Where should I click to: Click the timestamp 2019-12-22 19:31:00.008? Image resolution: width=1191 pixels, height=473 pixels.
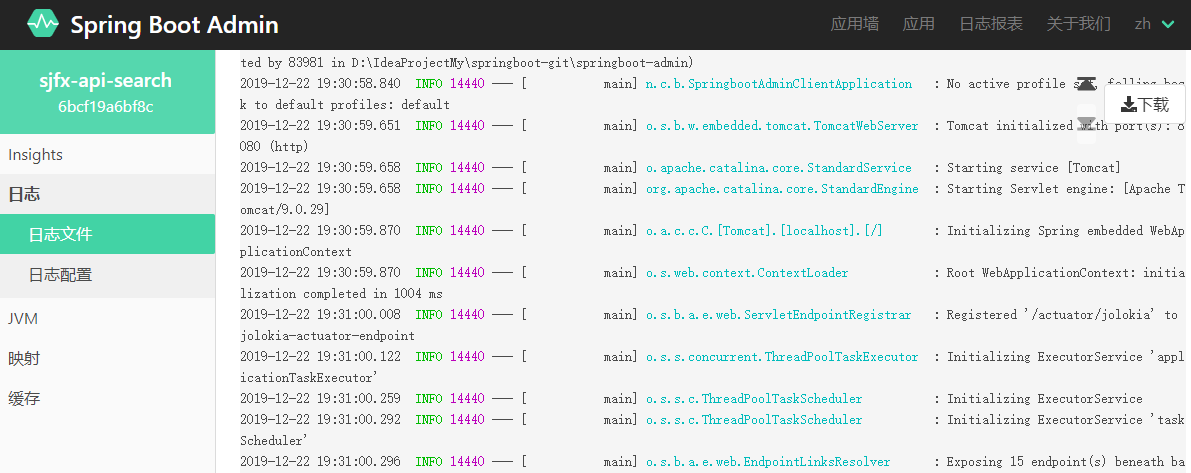tap(320, 314)
